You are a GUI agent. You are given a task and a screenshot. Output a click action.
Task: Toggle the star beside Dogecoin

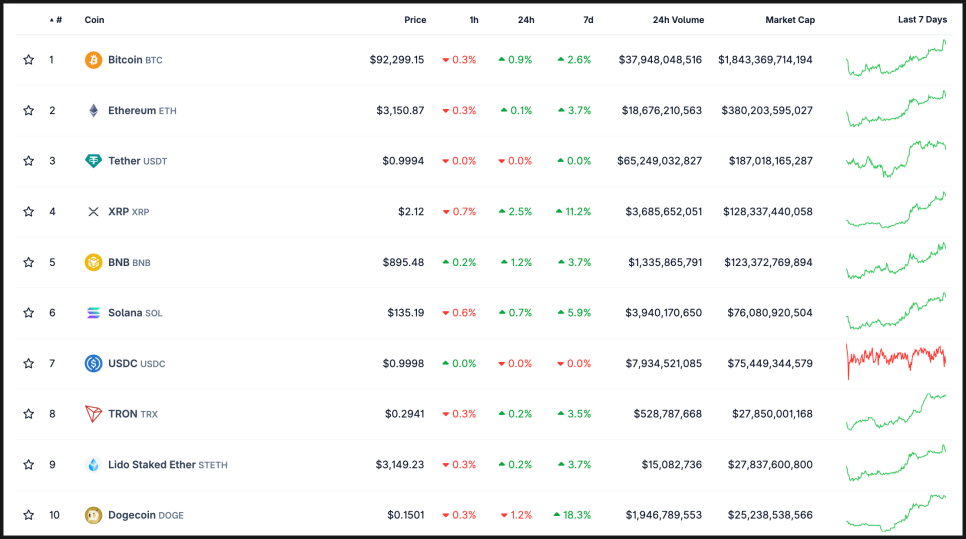(28, 515)
